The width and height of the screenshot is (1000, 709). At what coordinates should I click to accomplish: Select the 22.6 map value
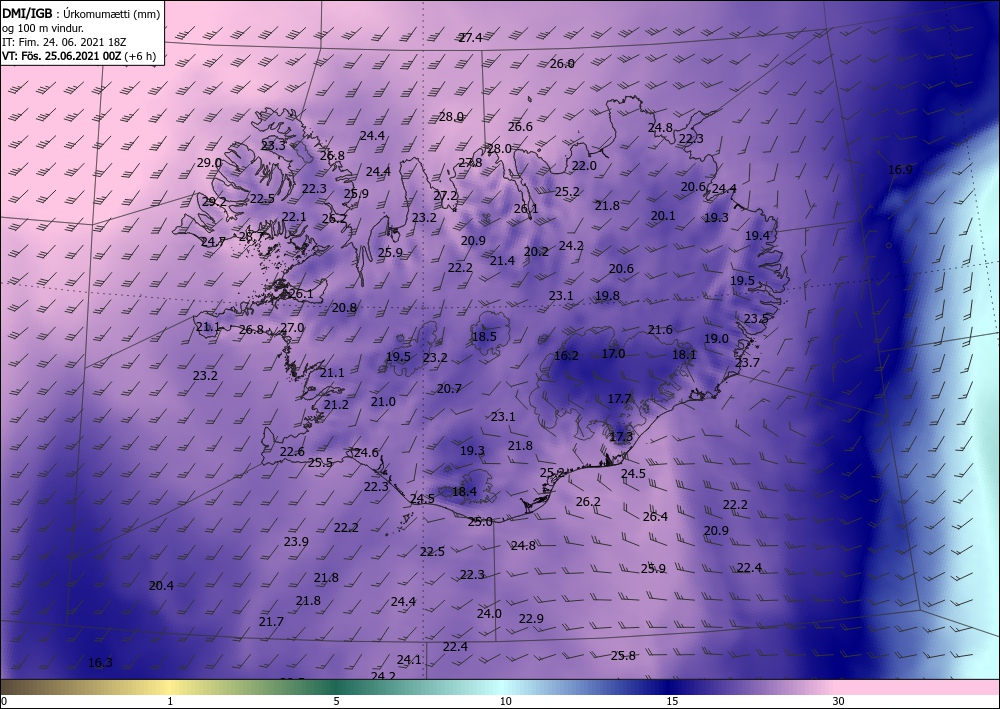pyautogui.click(x=292, y=452)
